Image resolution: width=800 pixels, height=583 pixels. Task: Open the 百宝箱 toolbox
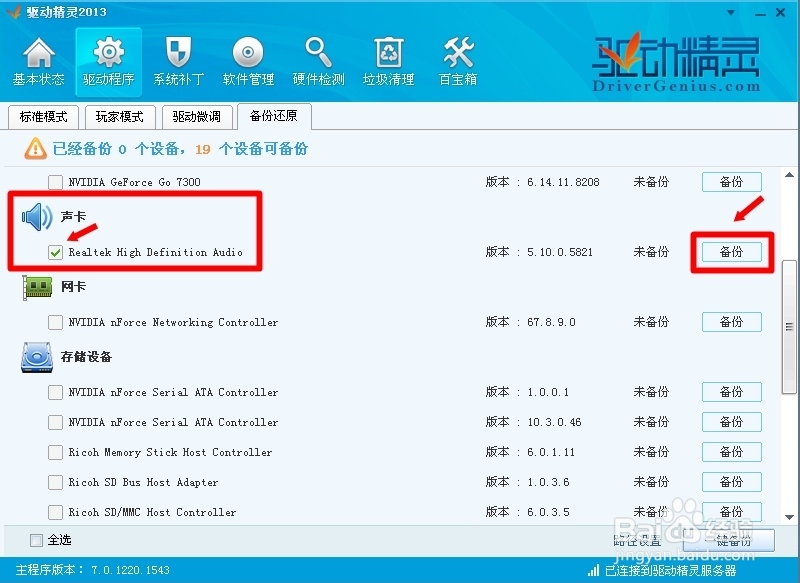point(458,63)
